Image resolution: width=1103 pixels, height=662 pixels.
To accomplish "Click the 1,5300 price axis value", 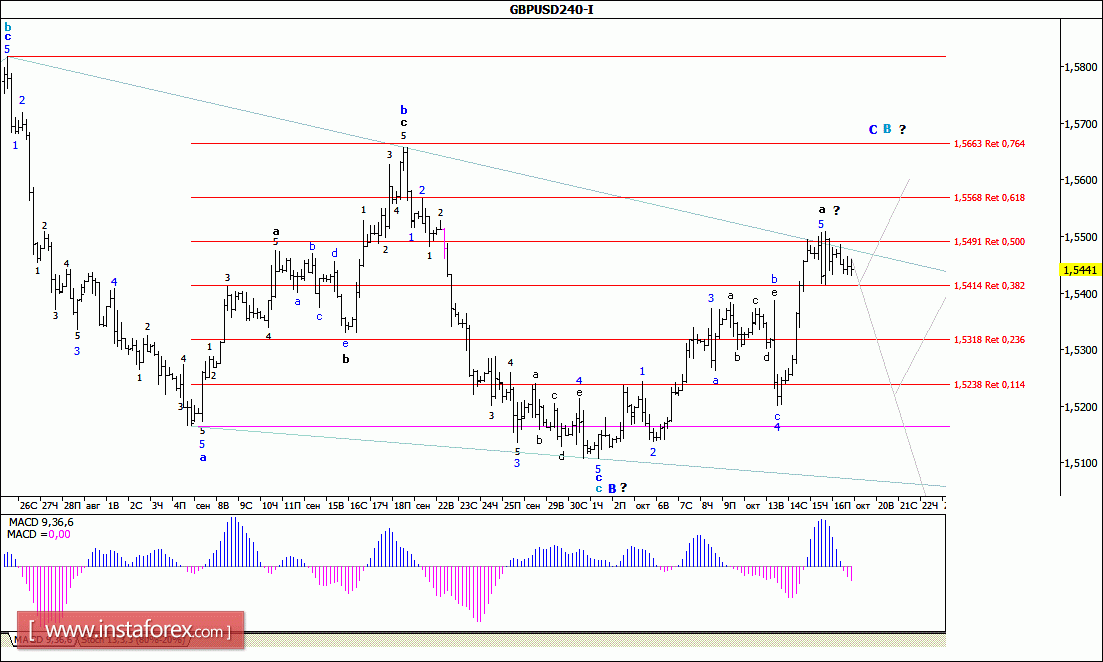I will [1080, 350].
